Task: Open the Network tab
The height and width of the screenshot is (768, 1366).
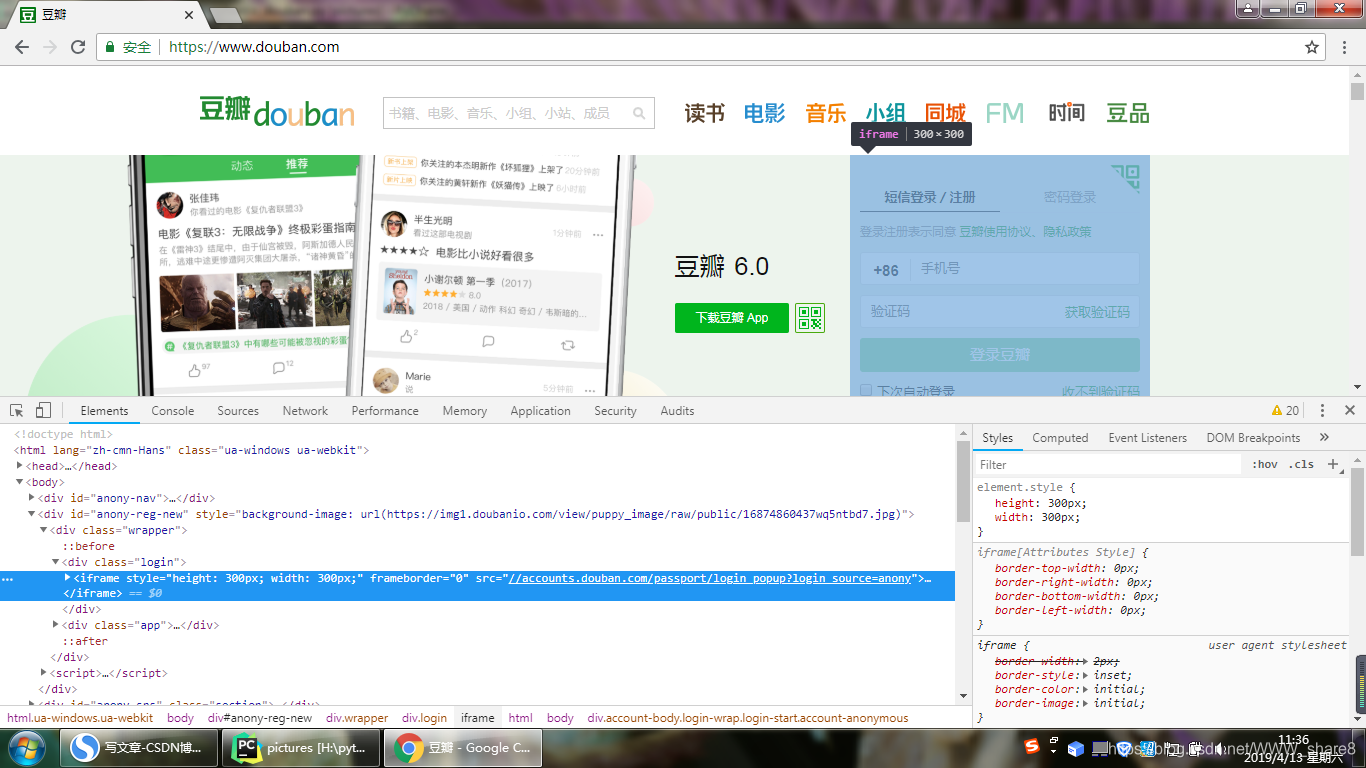Action: [305, 411]
